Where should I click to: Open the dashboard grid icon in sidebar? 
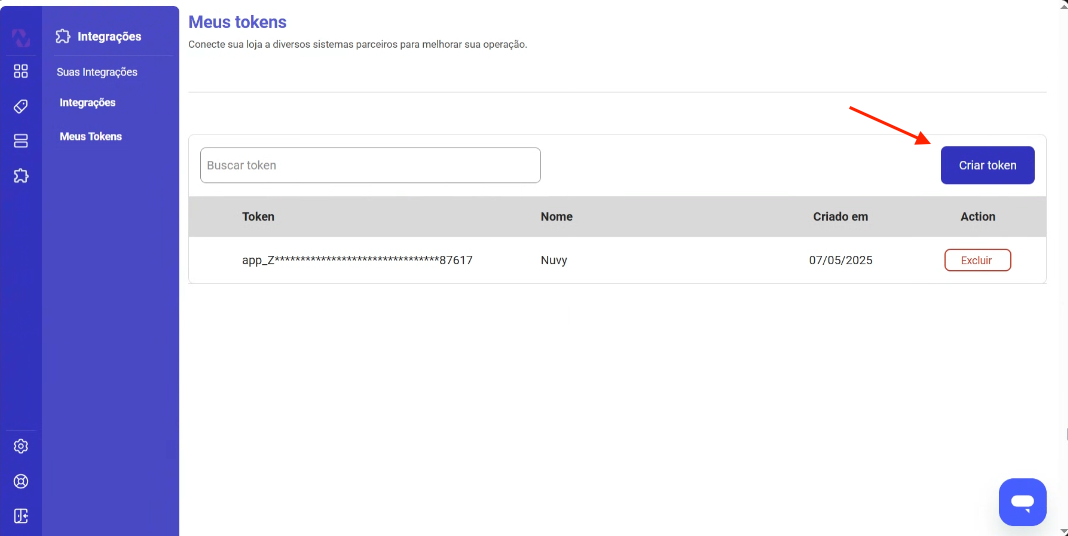21,71
